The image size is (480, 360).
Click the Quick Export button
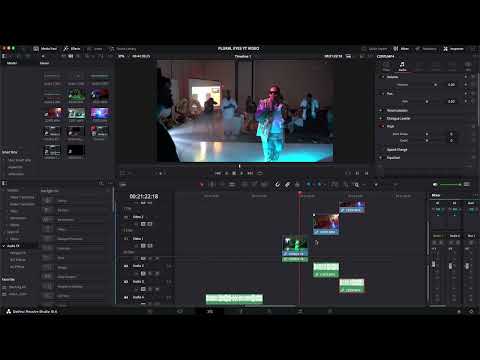[x=375, y=49]
